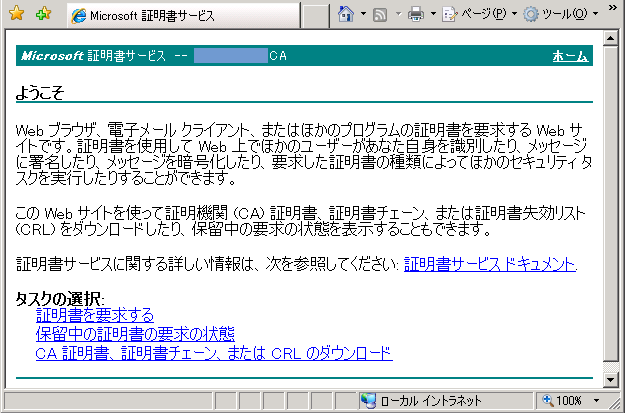Click the Print icon

(416, 14)
